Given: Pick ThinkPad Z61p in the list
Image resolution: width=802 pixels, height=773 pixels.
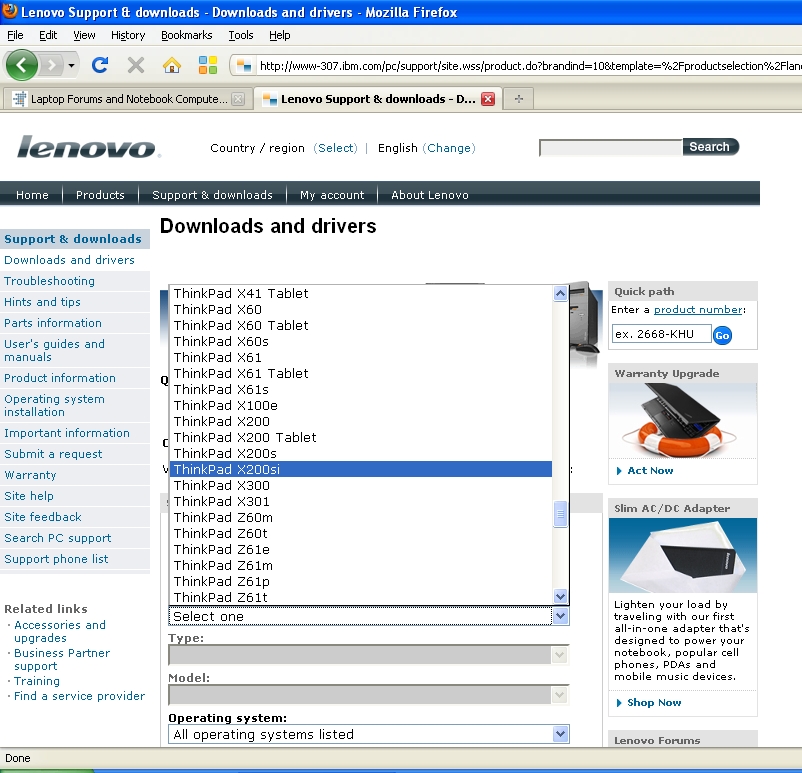Looking at the screenshot, I should click(x=361, y=582).
